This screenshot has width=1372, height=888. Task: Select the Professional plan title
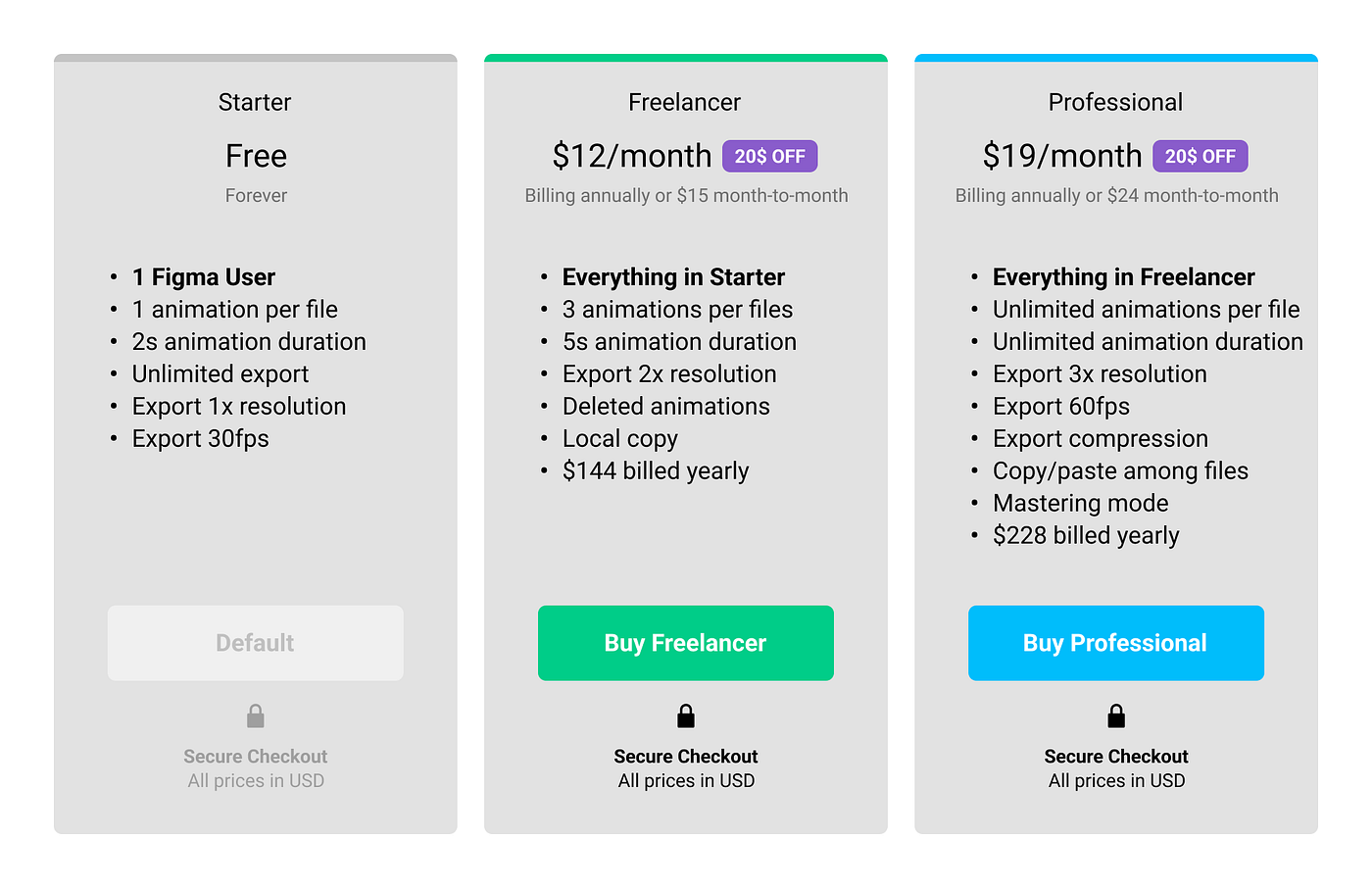pyautogui.click(x=1115, y=102)
